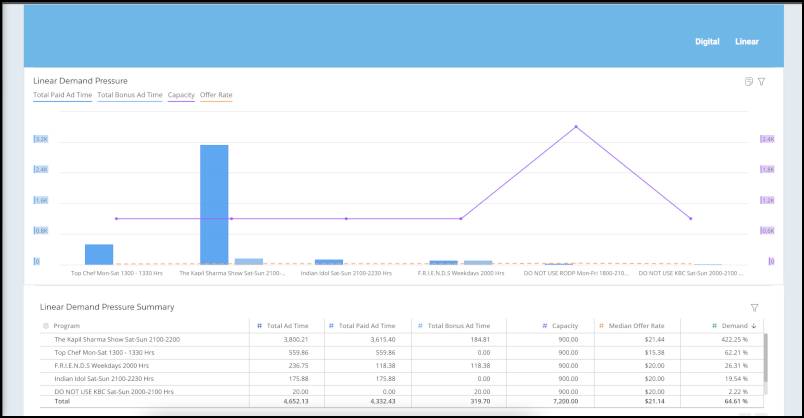
Task: Sort by Median Offer Rate header
Action: point(636,326)
